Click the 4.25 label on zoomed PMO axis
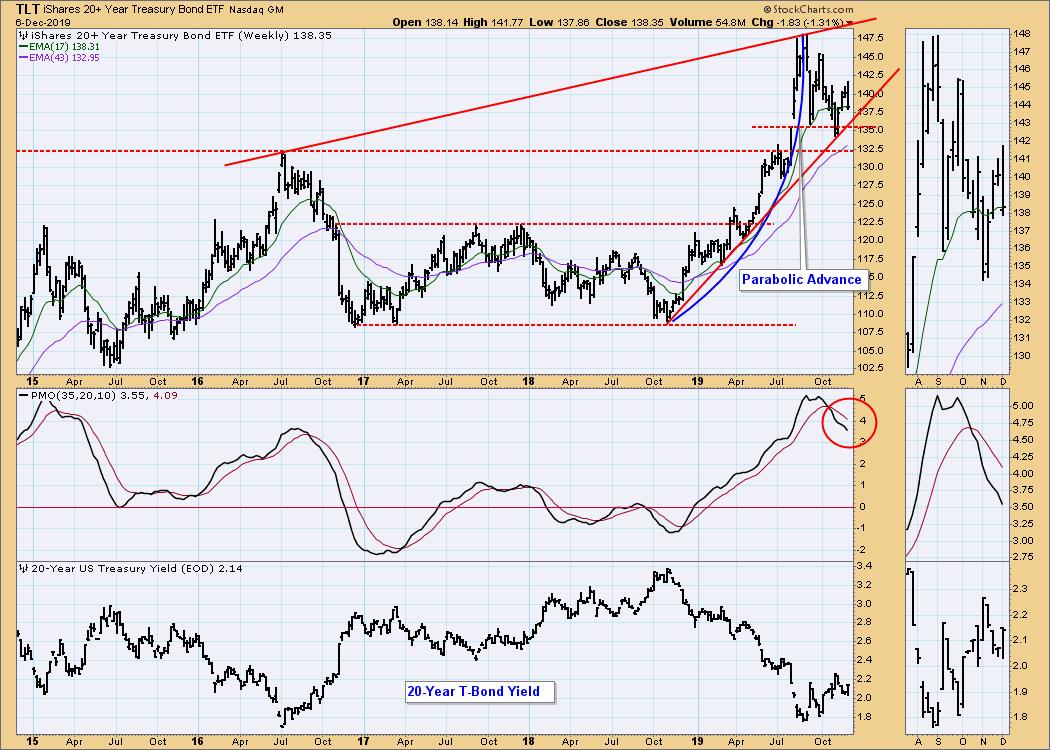Viewport: 1050px width, 750px height. [1023, 457]
